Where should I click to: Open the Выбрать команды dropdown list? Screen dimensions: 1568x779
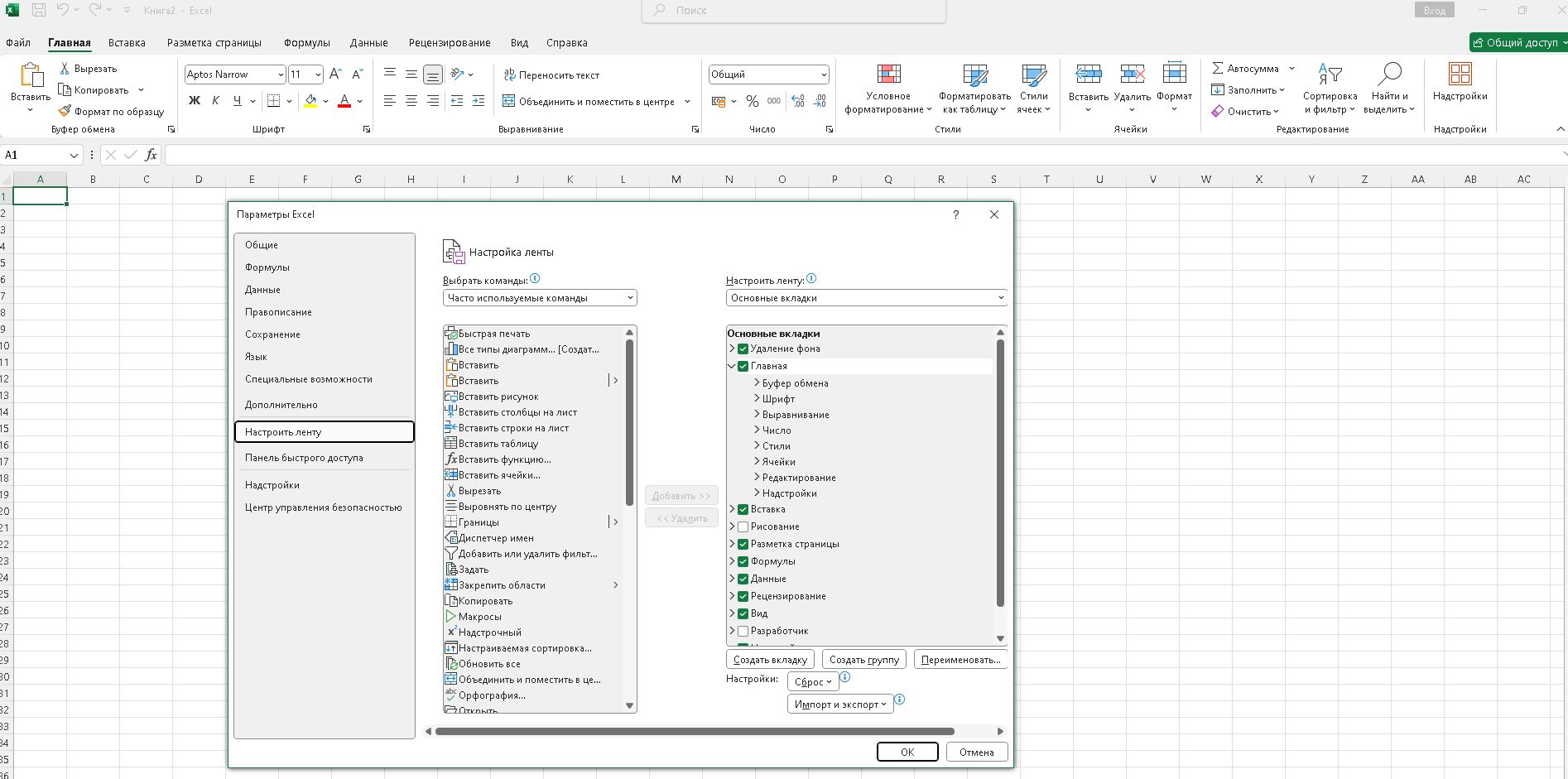tap(540, 298)
